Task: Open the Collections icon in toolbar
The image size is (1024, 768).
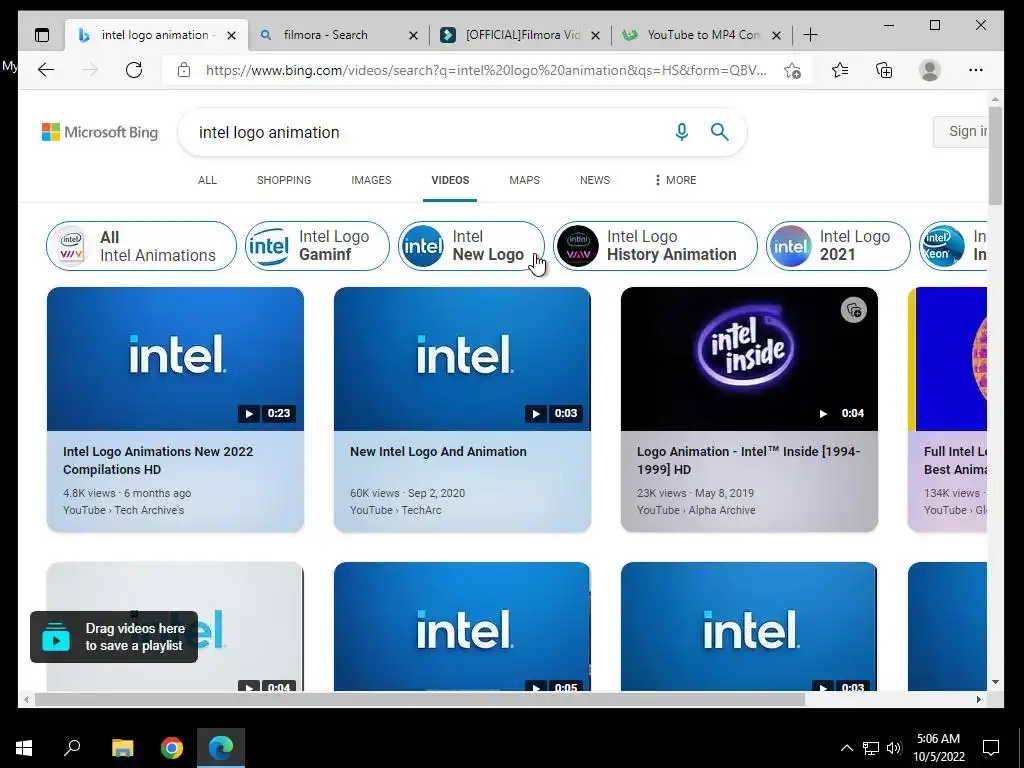Action: pyautogui.click(x=884, y=70)
